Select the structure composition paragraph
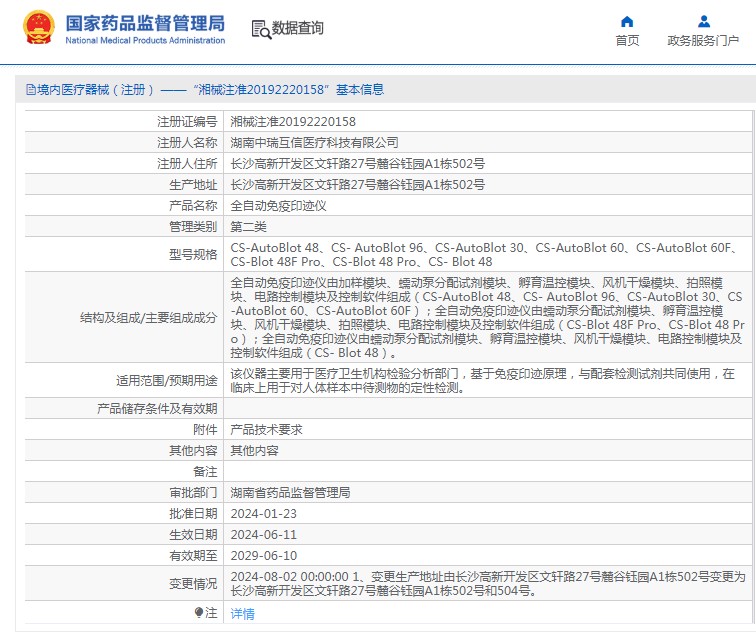This screenshot has width=756, height=639. pyautogui.click(x=487, y=318)
